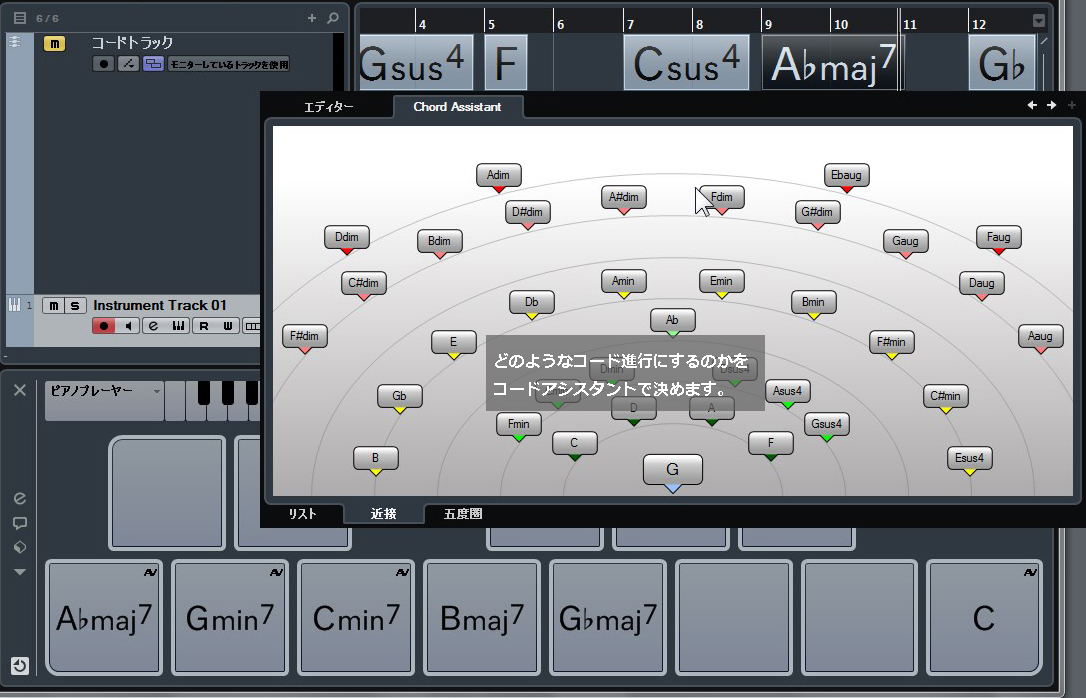Solo Instrument Track 01 with the s button

(75, 305)
